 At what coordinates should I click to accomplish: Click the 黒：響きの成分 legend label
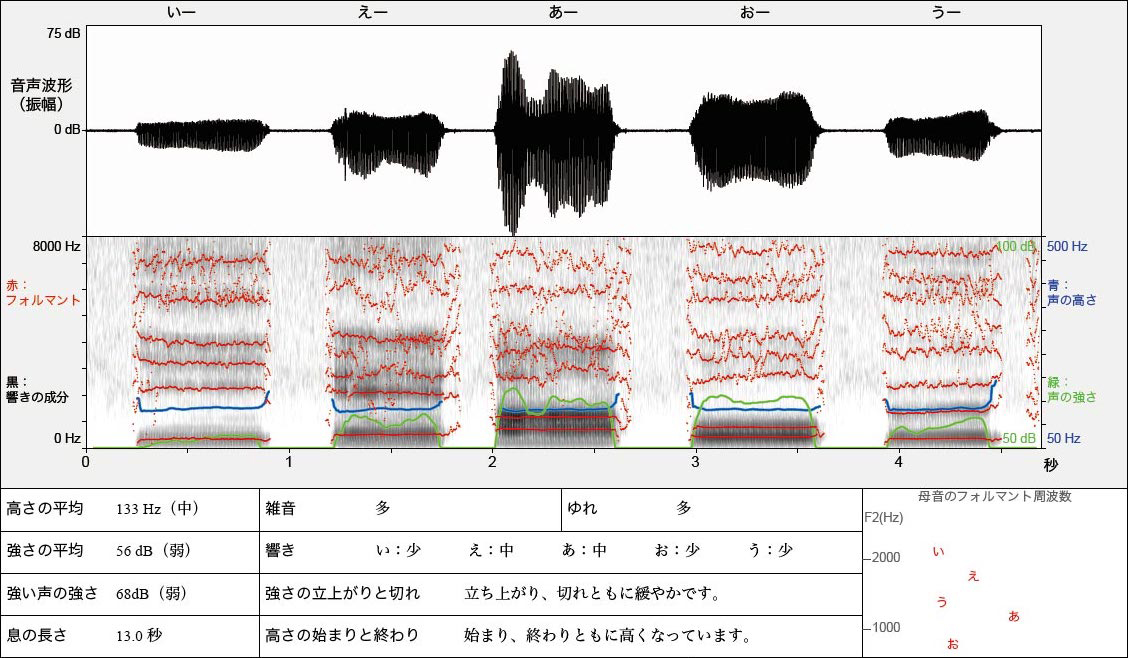[36, 389]
